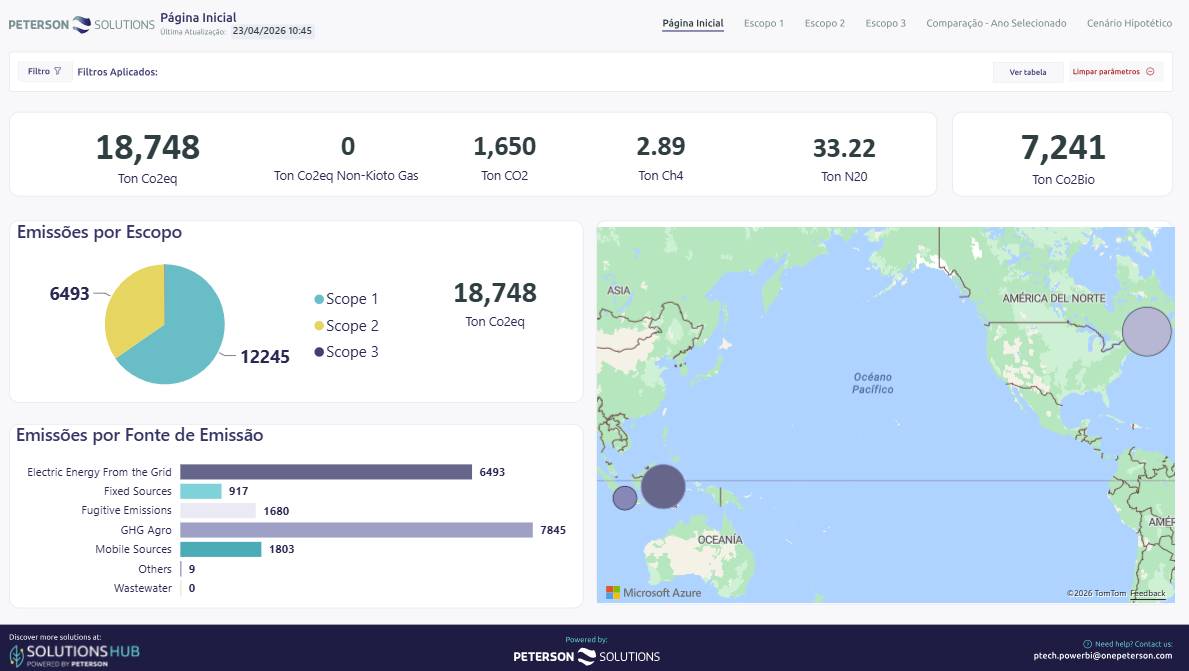Click the 23/04/2026 10:45 update timestamp
Screen dimensions: 1189x671
(x=272, y=31)
